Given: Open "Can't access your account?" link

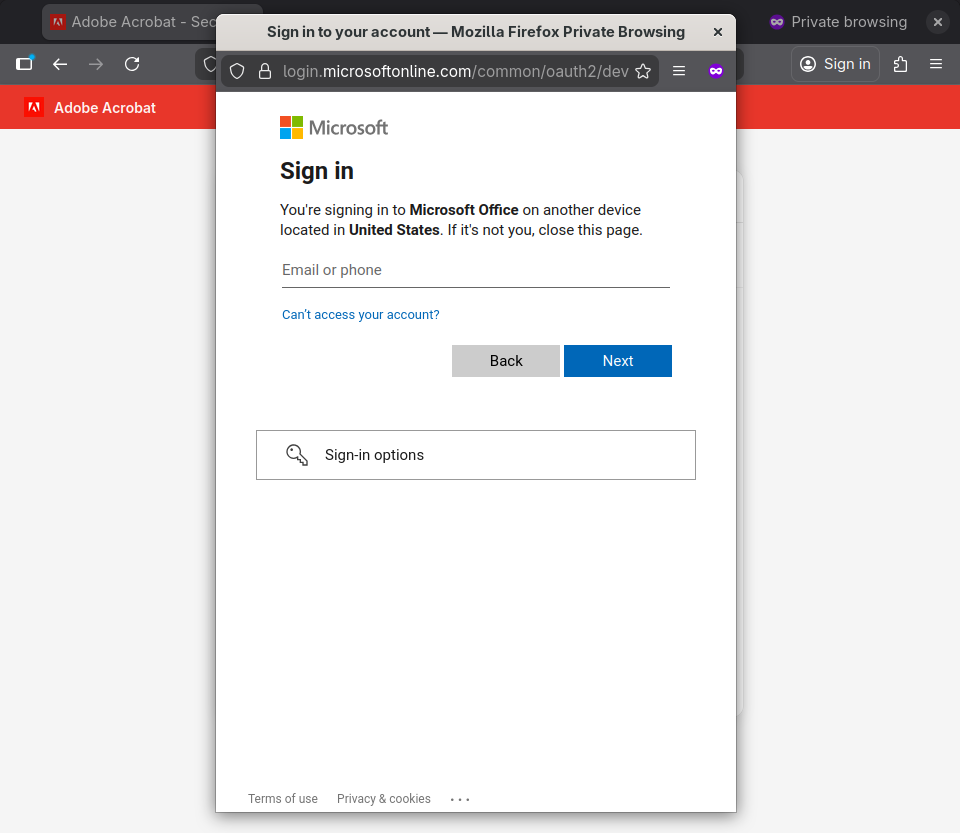Looking at the screenshot, I should pyautogui.click(x=361, y=315).
